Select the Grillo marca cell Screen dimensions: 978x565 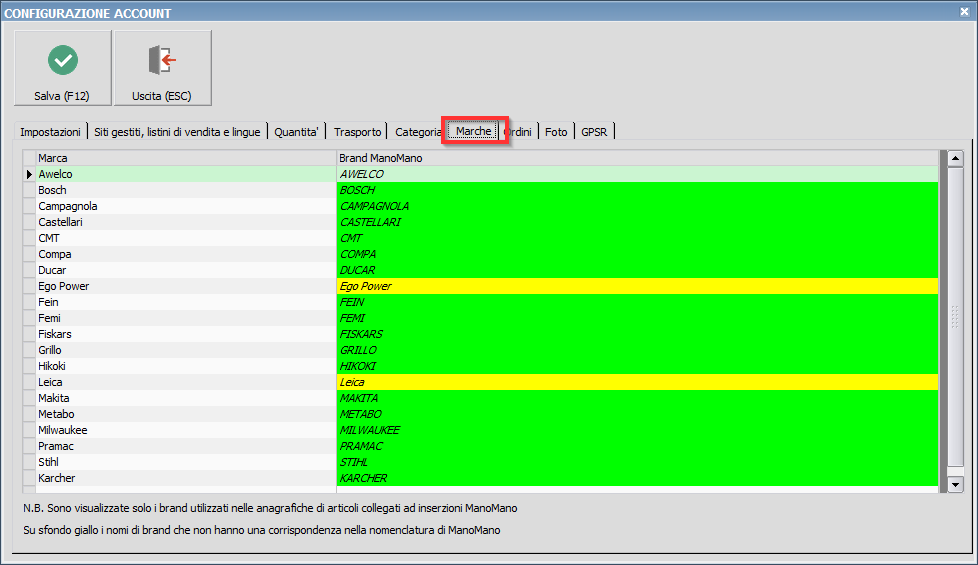(x=186, y=350)
